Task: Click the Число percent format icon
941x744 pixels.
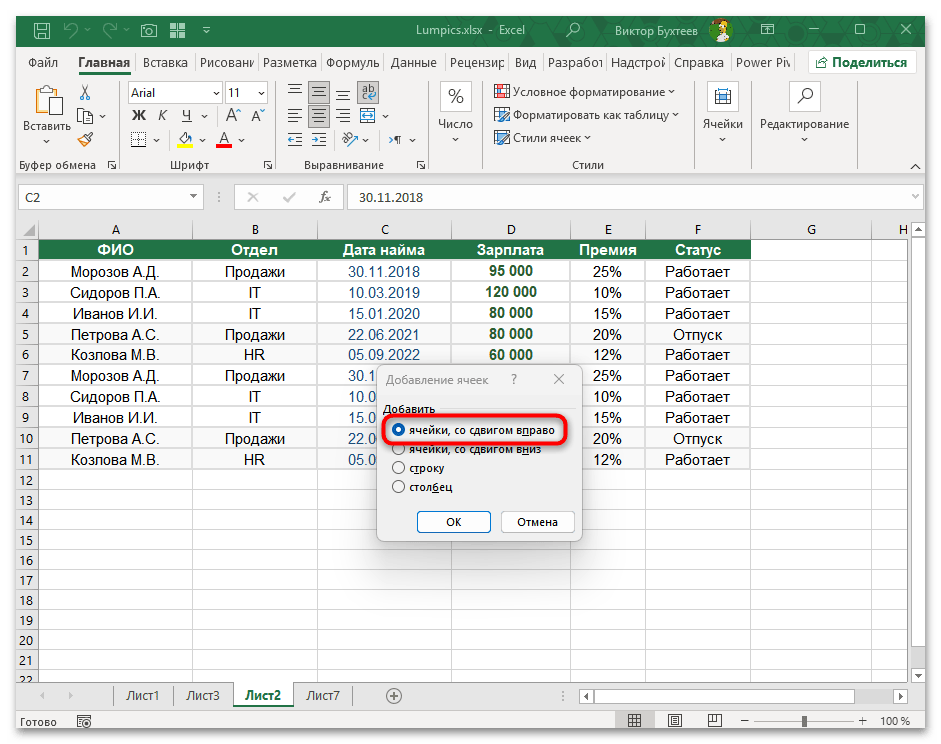Action: point(455,97)
